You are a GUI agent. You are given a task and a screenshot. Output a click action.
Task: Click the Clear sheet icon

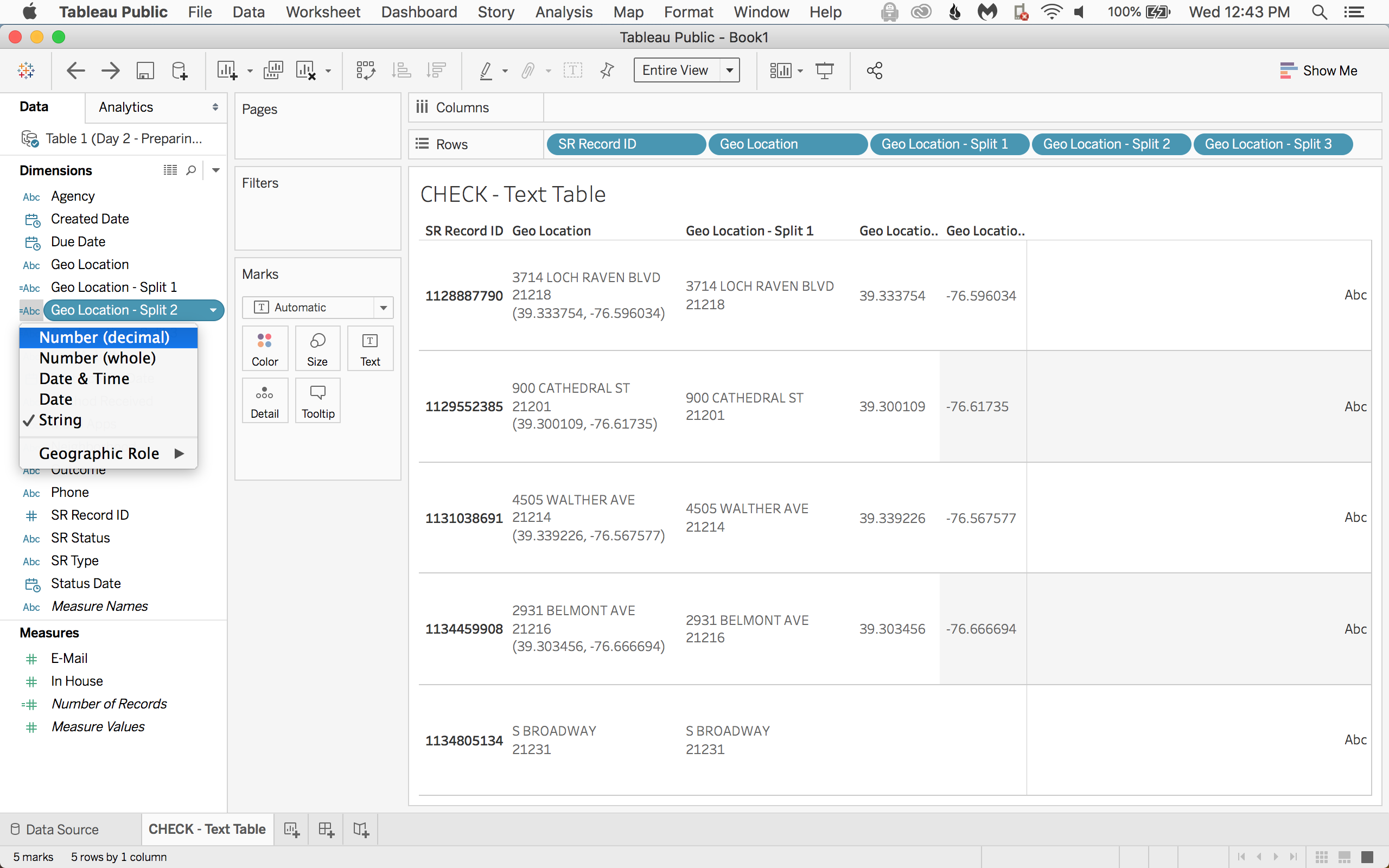click(x=306, y=71)
